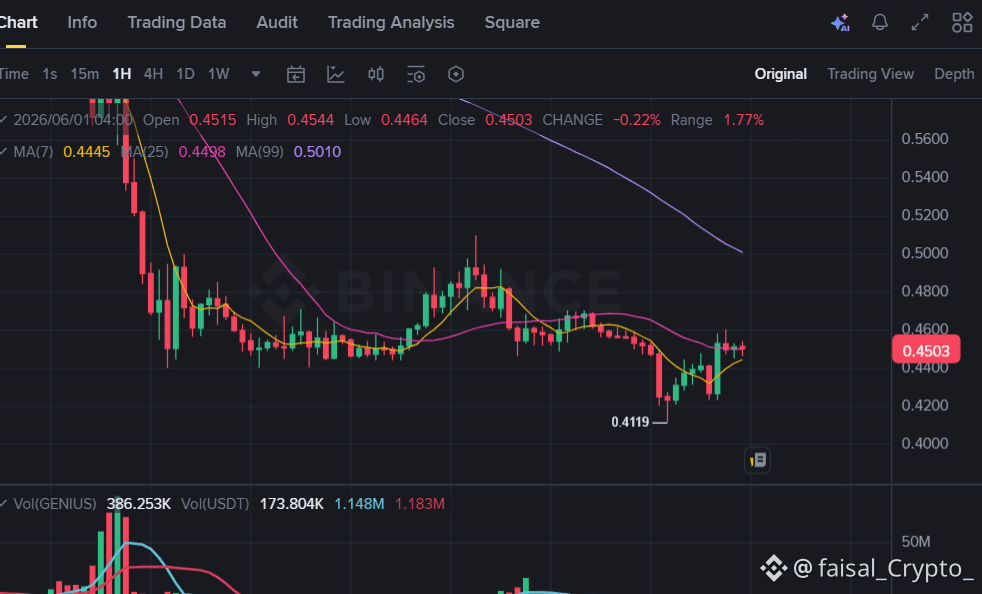This screenshot has height=594, width=982.
Task: Click the Range value 1.77%
Action: [743, 120]
